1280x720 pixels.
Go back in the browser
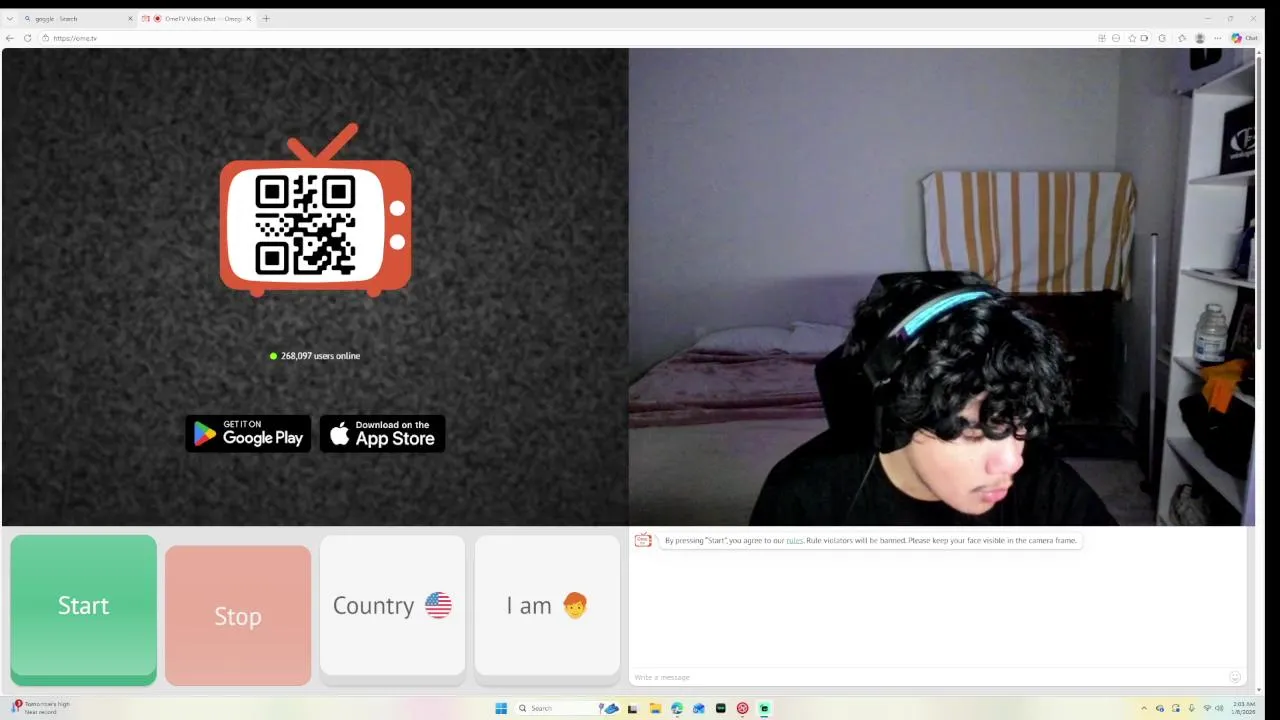pyautogui.click(x=10, y=38)
